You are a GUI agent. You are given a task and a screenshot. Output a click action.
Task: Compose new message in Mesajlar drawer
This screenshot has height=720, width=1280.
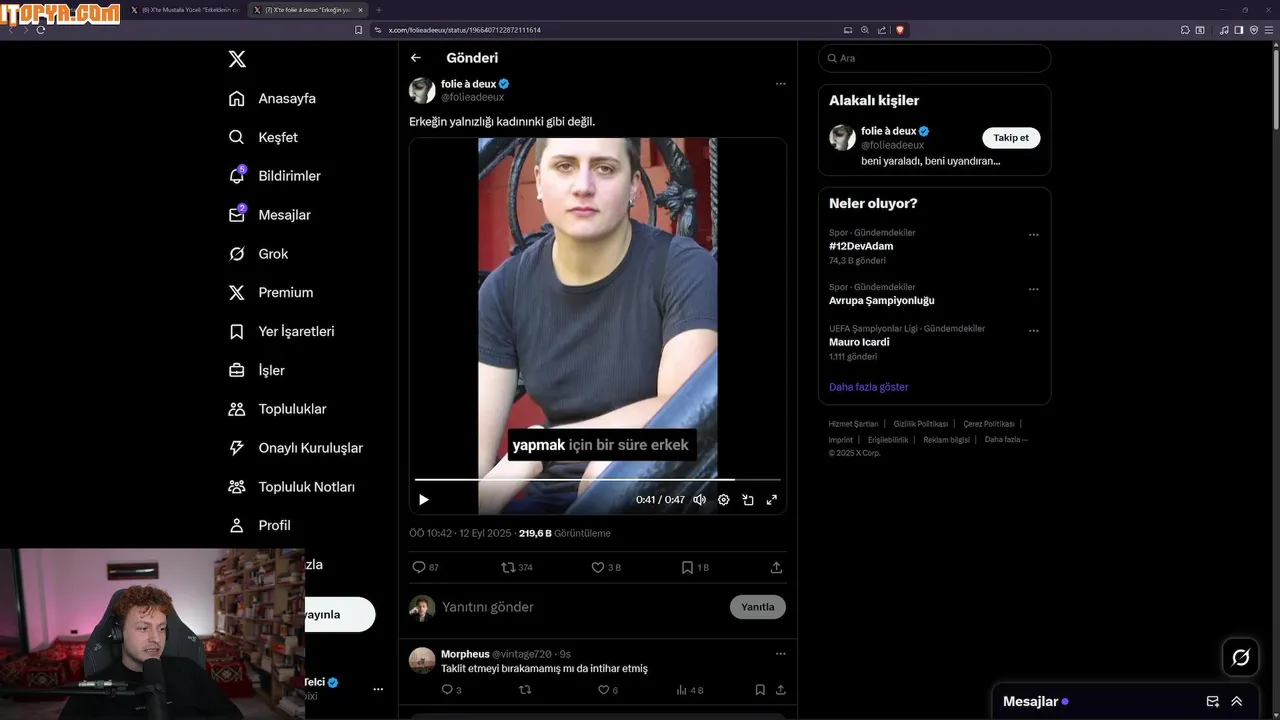tap(1213, 702)
